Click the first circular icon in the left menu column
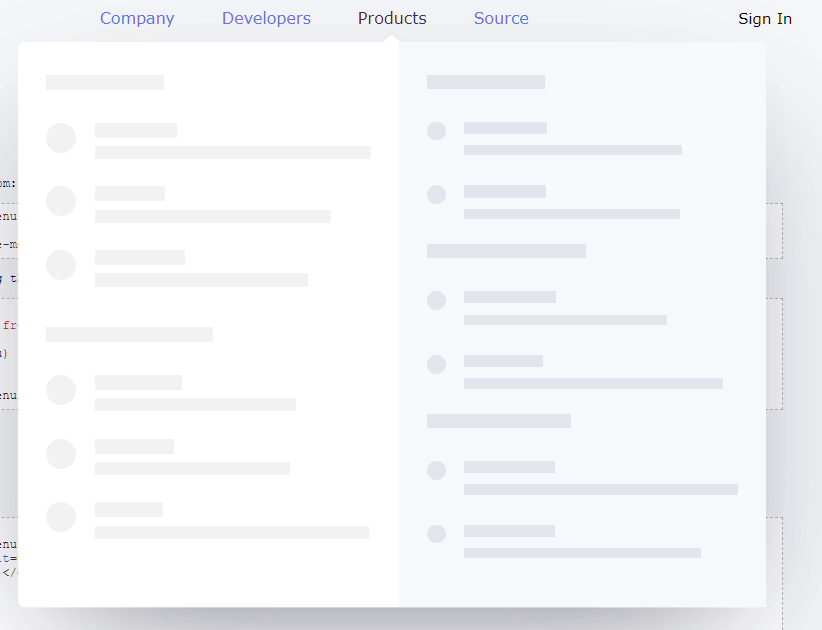This screenshot has width=822, height=630. (x=61, y=138)
